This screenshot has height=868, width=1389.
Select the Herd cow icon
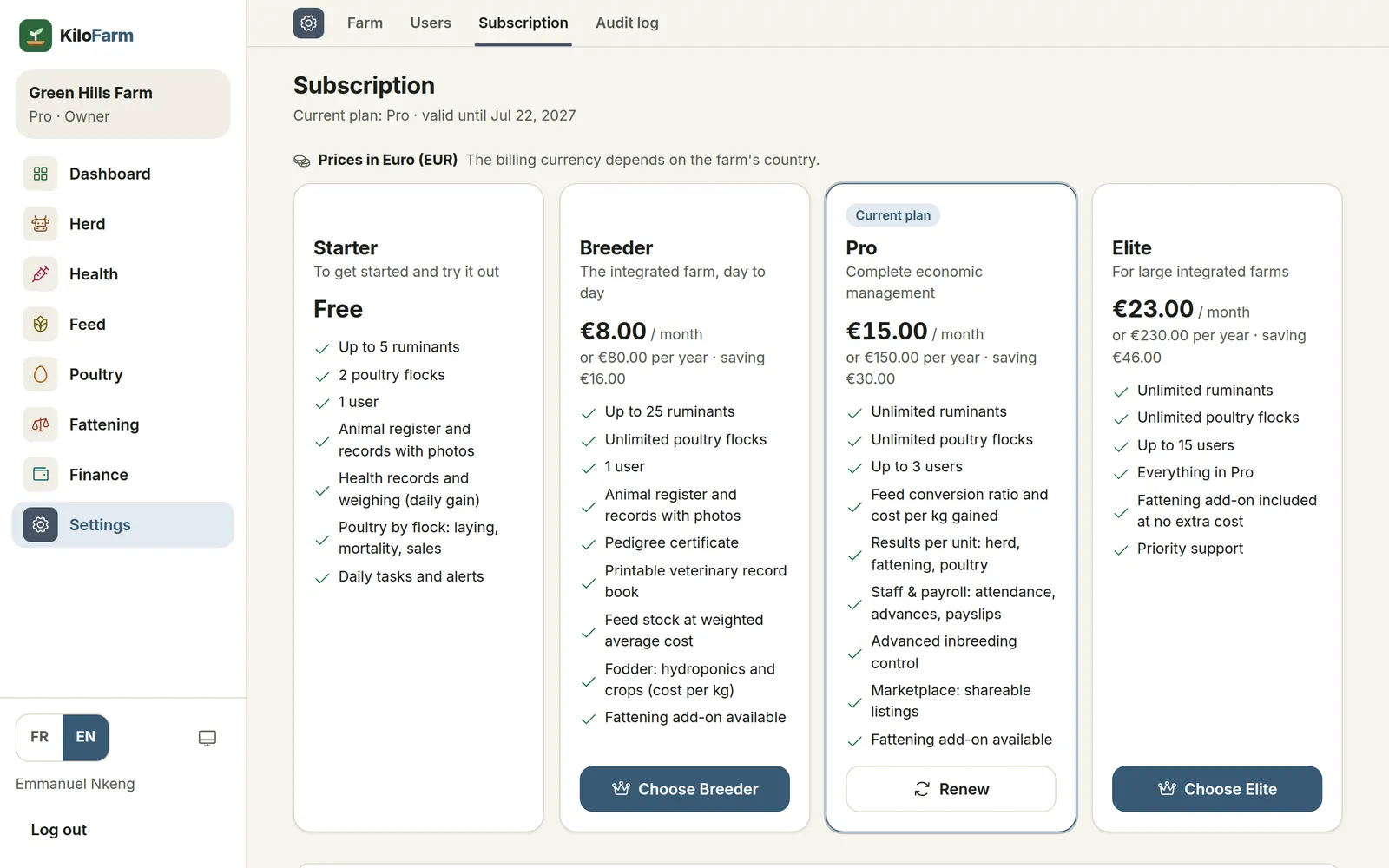click(40, 224)
